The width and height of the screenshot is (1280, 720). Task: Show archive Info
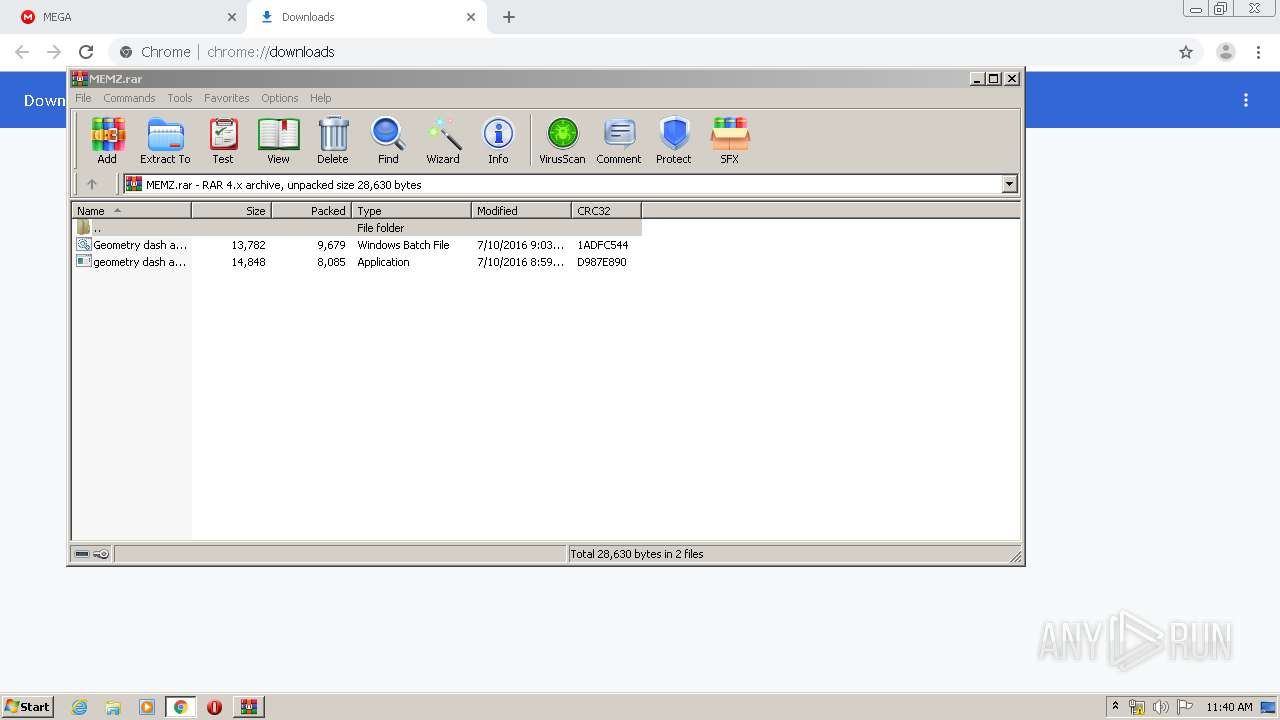(x=498, y=140)
